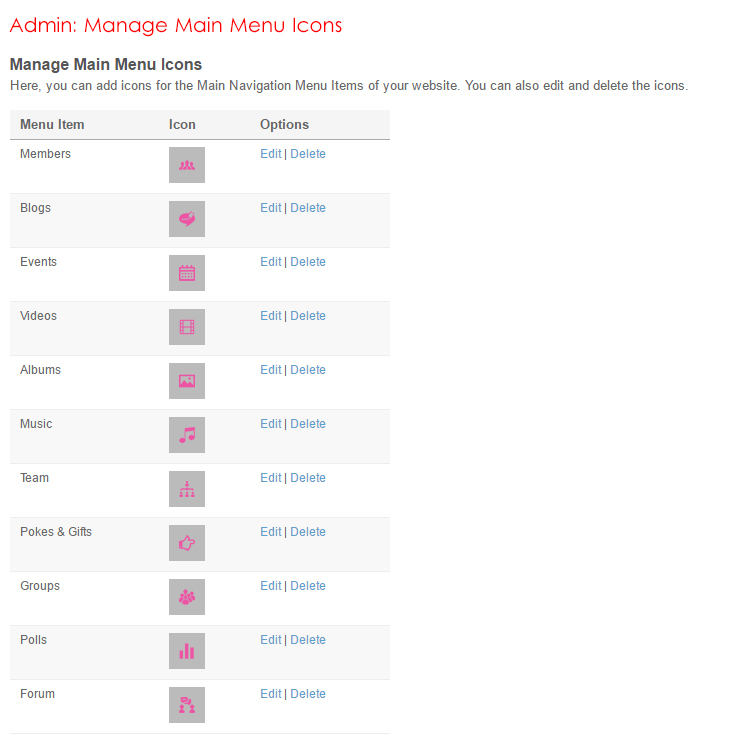Delete the Videos menu icon
The height and width of the screenshot is (744, 756).
pos(308,316)
